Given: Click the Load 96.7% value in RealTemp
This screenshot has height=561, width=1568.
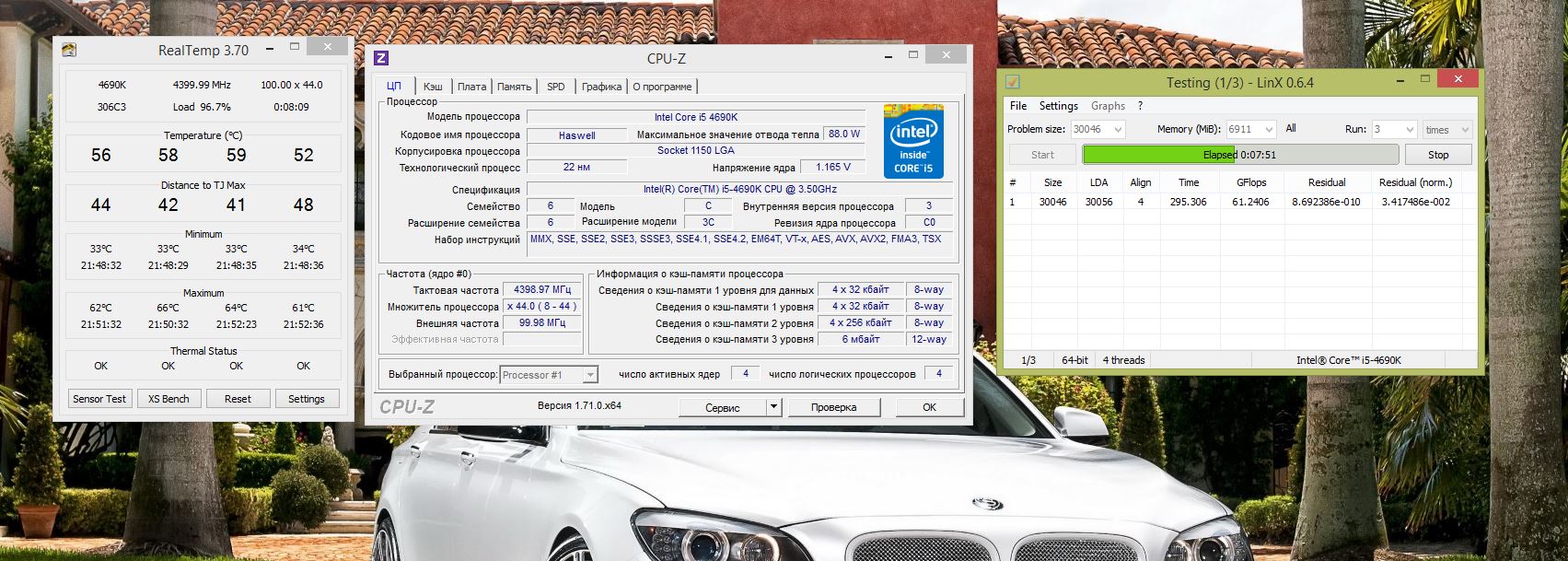Looking at the screenshot, I should 202,107.
